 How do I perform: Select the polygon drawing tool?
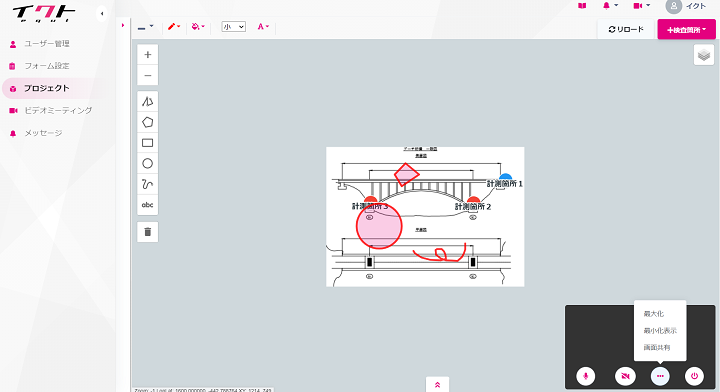(x=147, y=122)
